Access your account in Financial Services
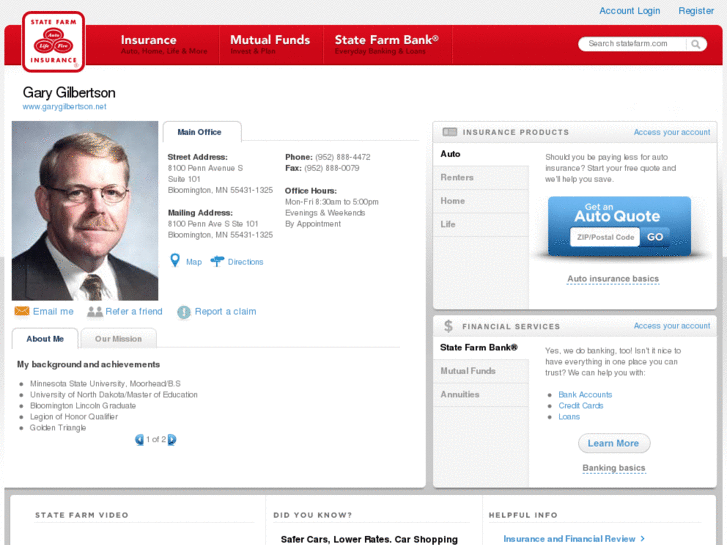727x545 pixels. point(672,326)
